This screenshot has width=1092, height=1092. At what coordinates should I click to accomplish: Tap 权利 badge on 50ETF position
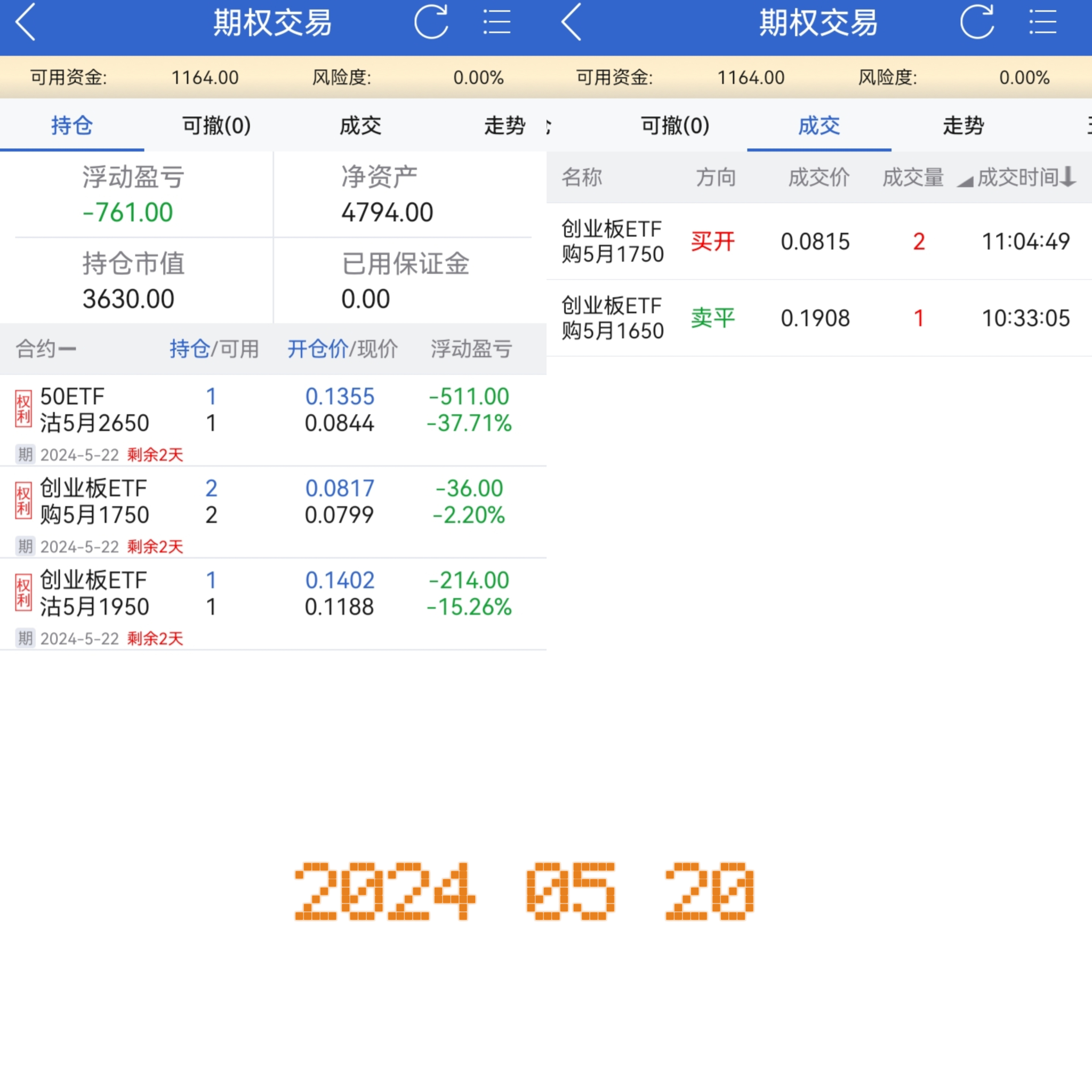click(x=23, y=409)
